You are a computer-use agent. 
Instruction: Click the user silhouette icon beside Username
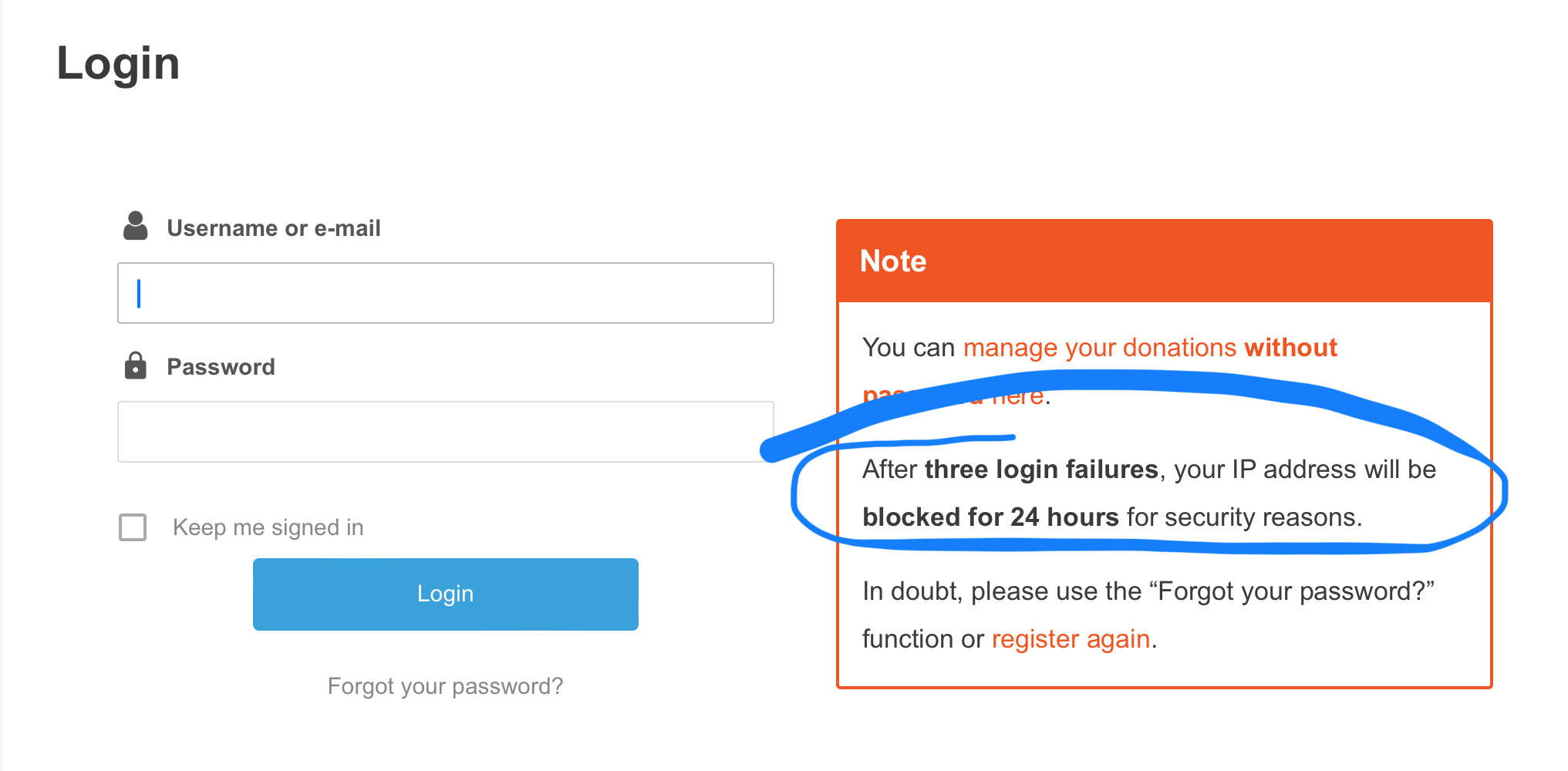tap(136, 226)
